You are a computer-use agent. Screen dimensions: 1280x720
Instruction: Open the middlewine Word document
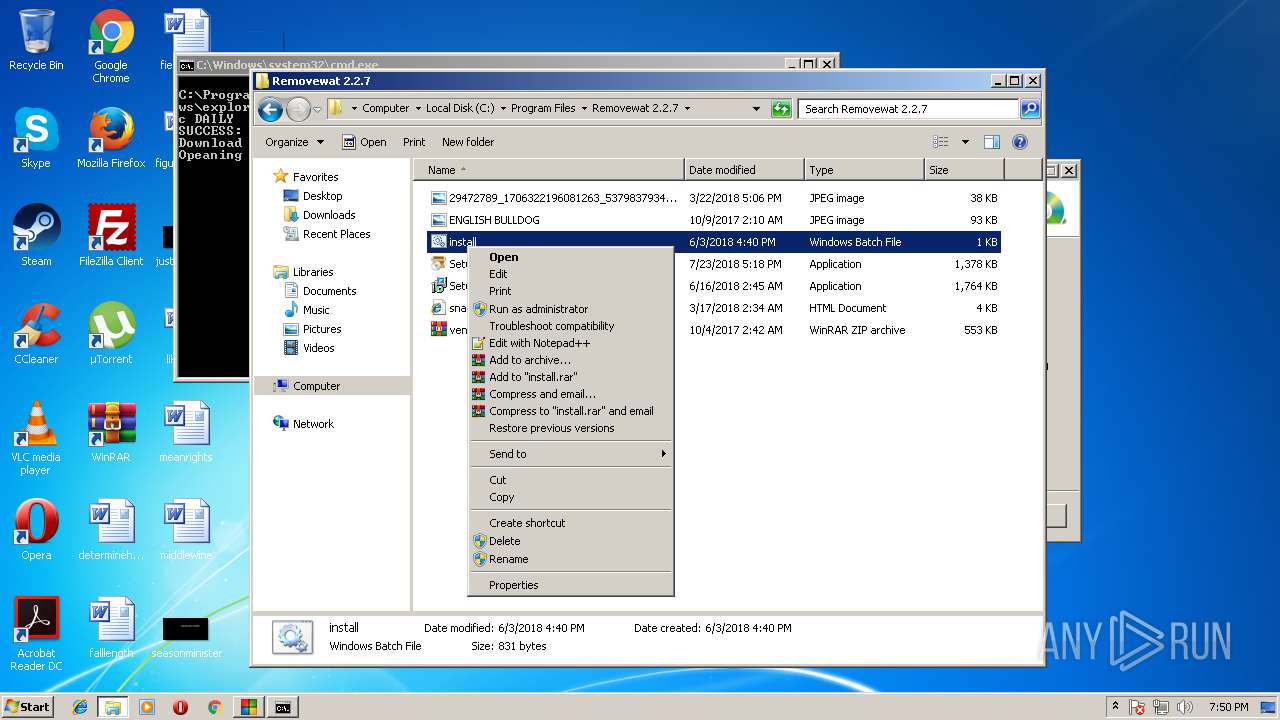186,530
